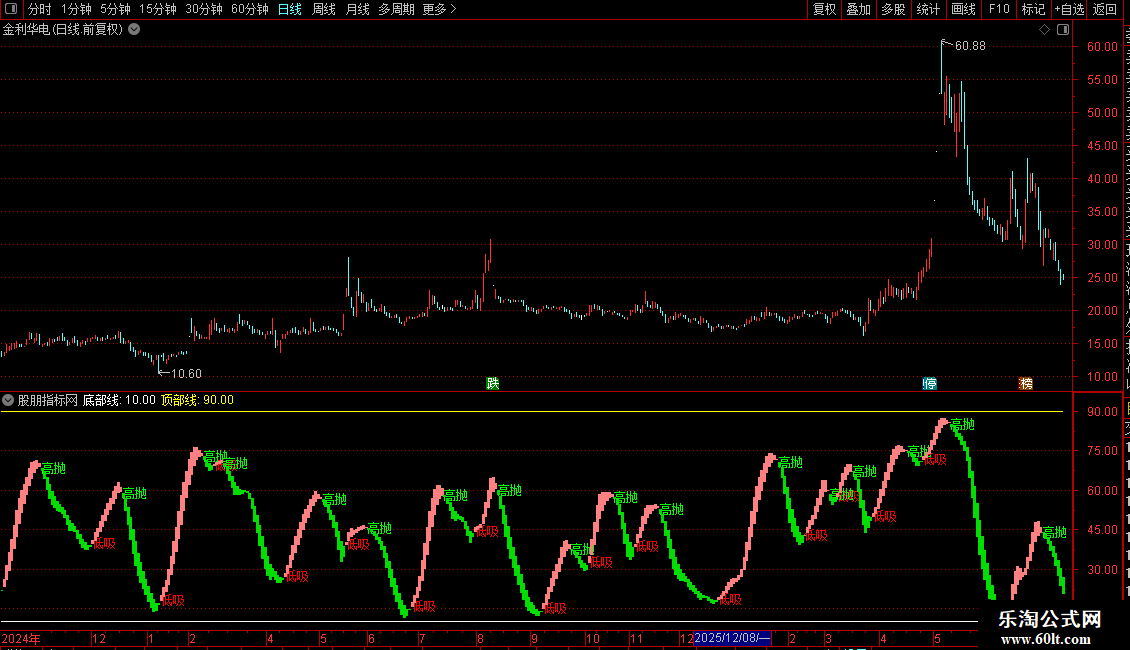1130x650 pixels.
Task: Click the 顶部线: 90.00 indicator value
Action: tap(197, 400)
